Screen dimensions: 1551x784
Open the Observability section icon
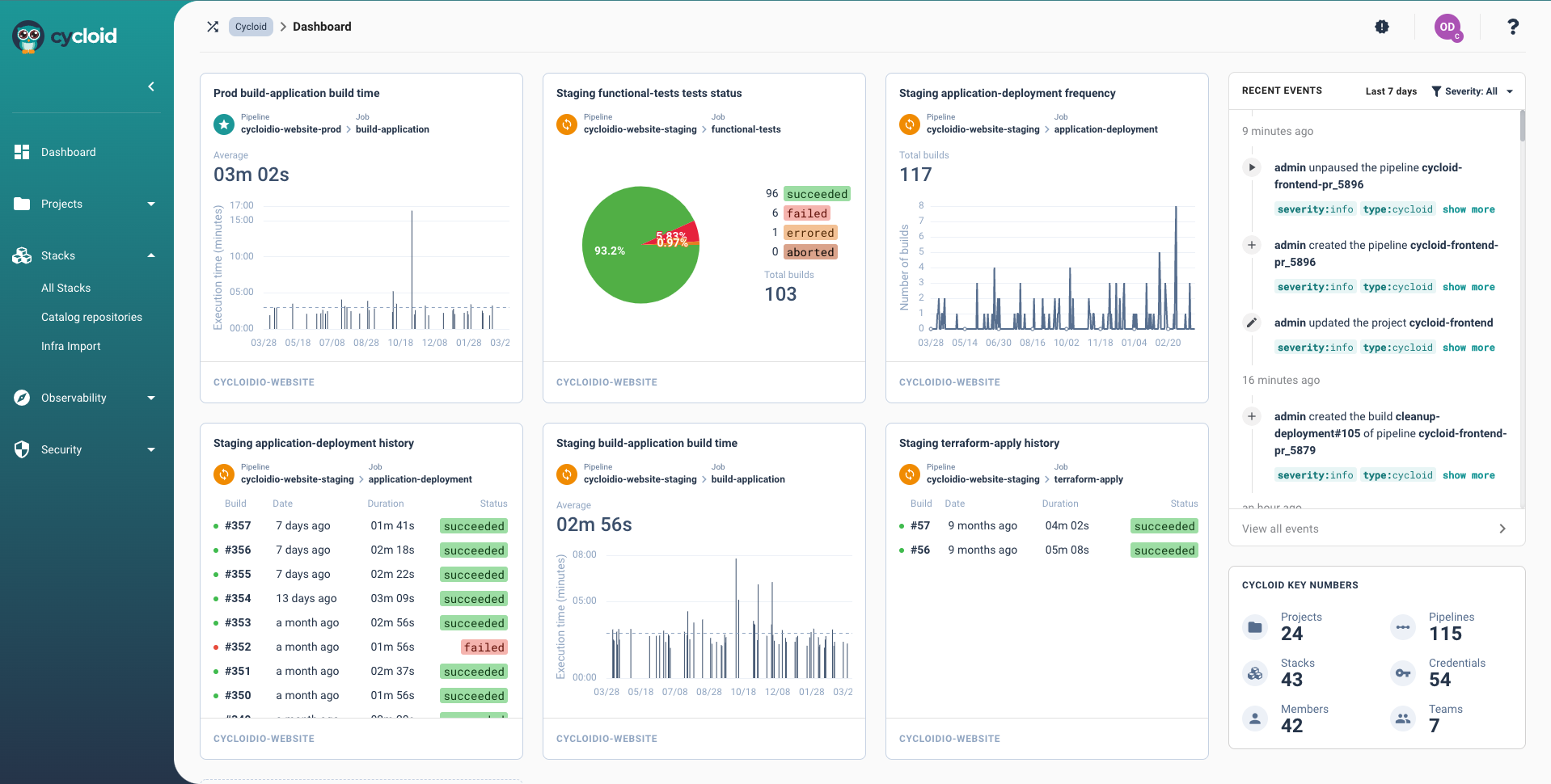22,398
